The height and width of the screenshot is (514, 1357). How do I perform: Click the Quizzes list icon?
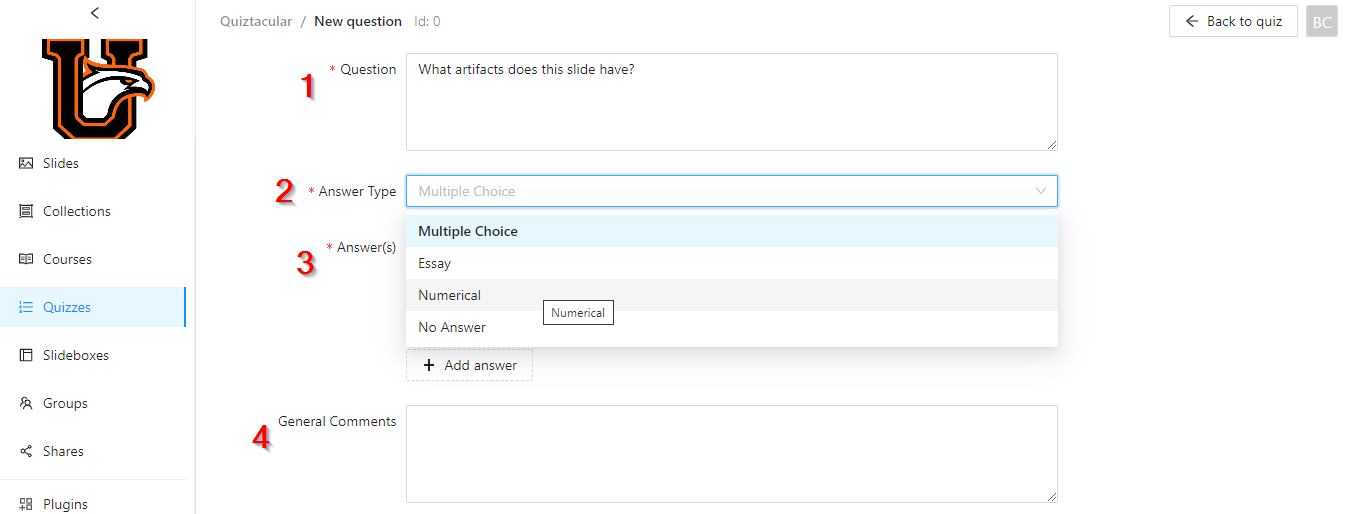[x=27, y=307]
